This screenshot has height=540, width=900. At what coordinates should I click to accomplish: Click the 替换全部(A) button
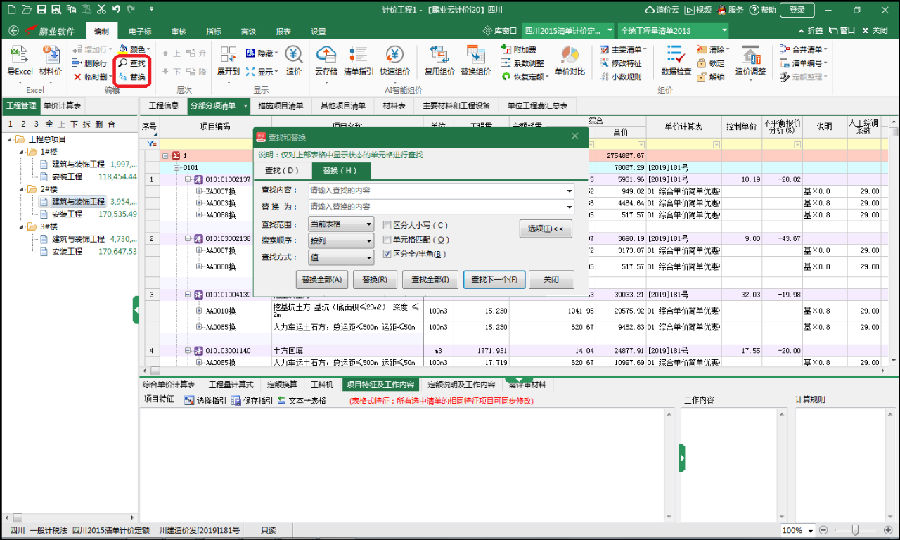[322, 280]
